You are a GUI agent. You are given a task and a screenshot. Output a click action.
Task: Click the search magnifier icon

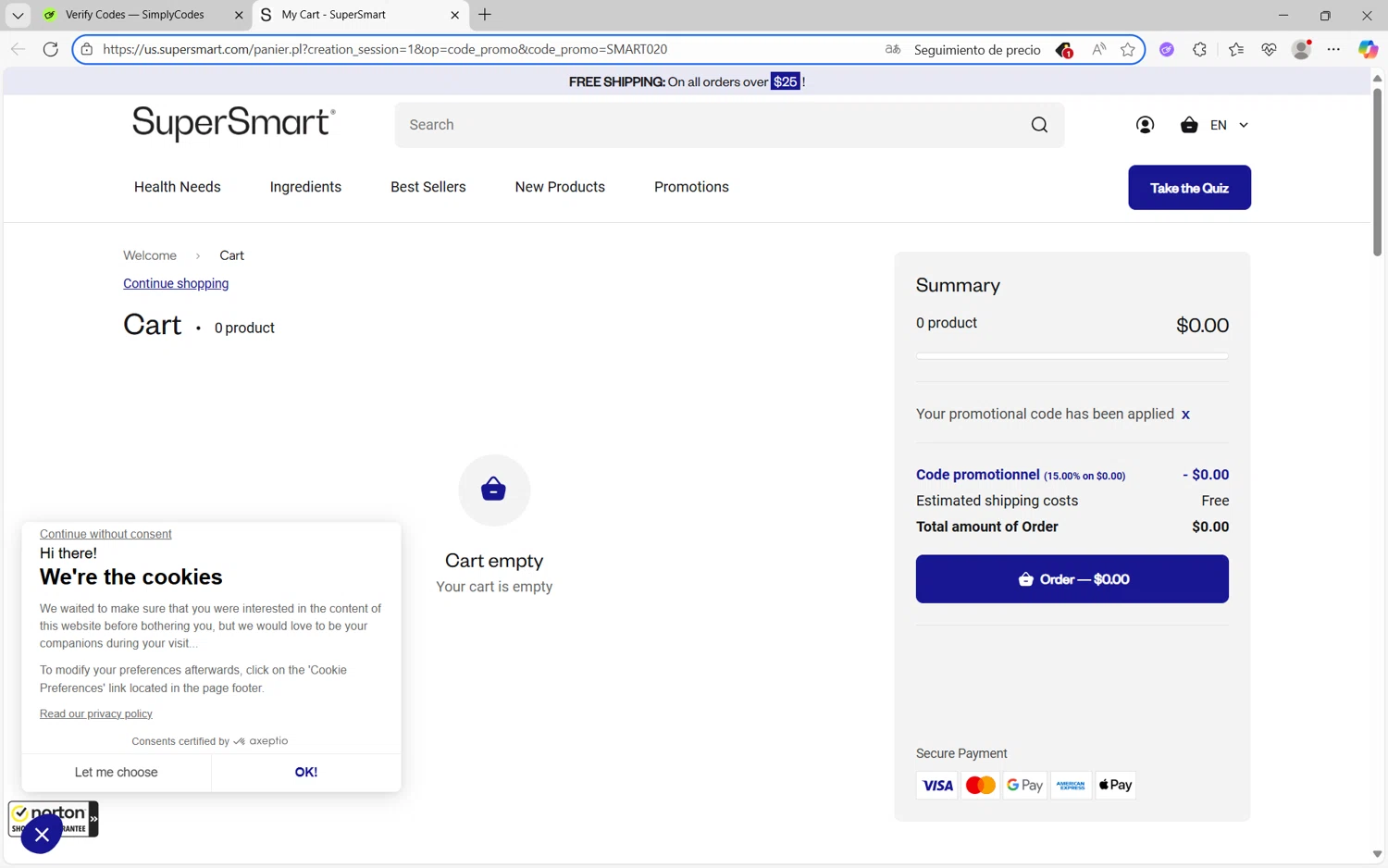1039,125
